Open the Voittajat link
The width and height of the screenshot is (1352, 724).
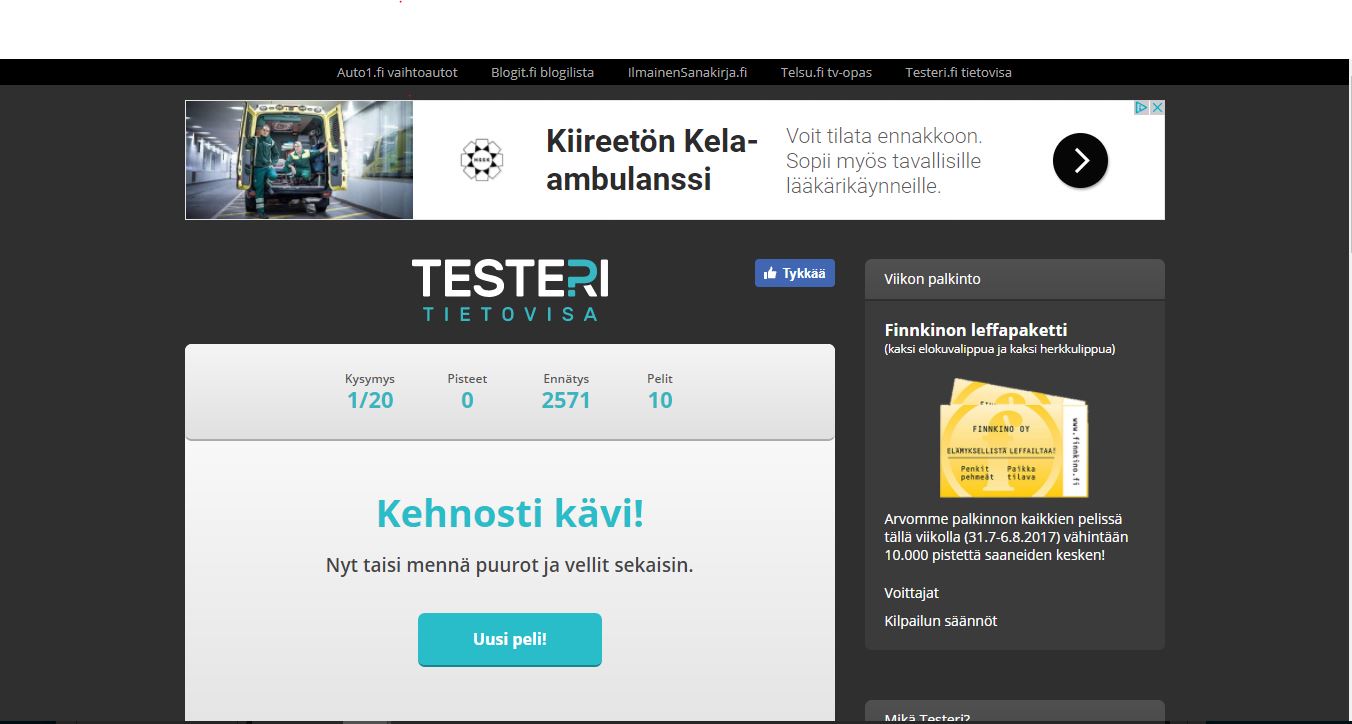click(911, 593)
